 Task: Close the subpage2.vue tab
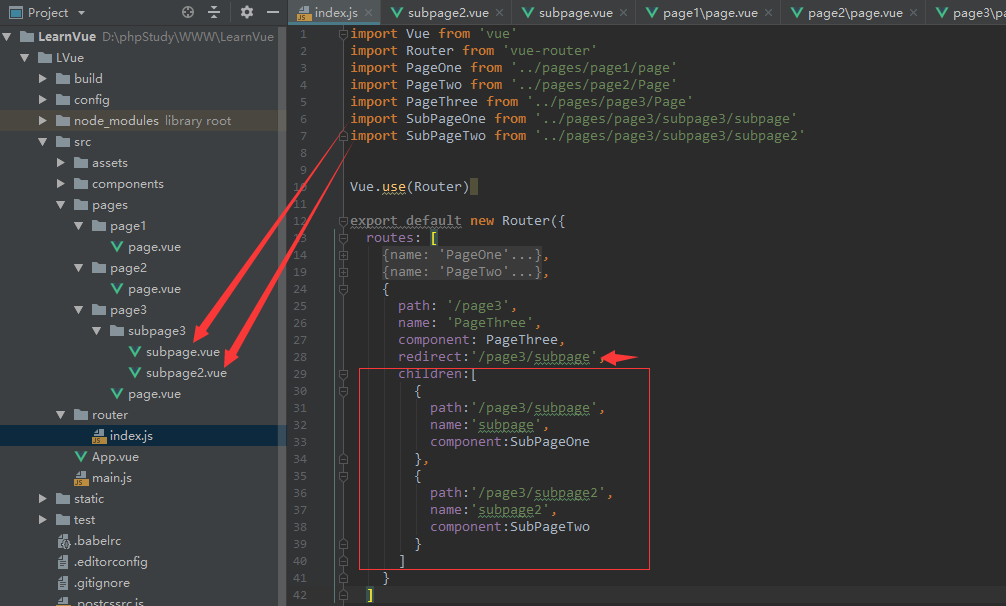click(x=499, y=13)
